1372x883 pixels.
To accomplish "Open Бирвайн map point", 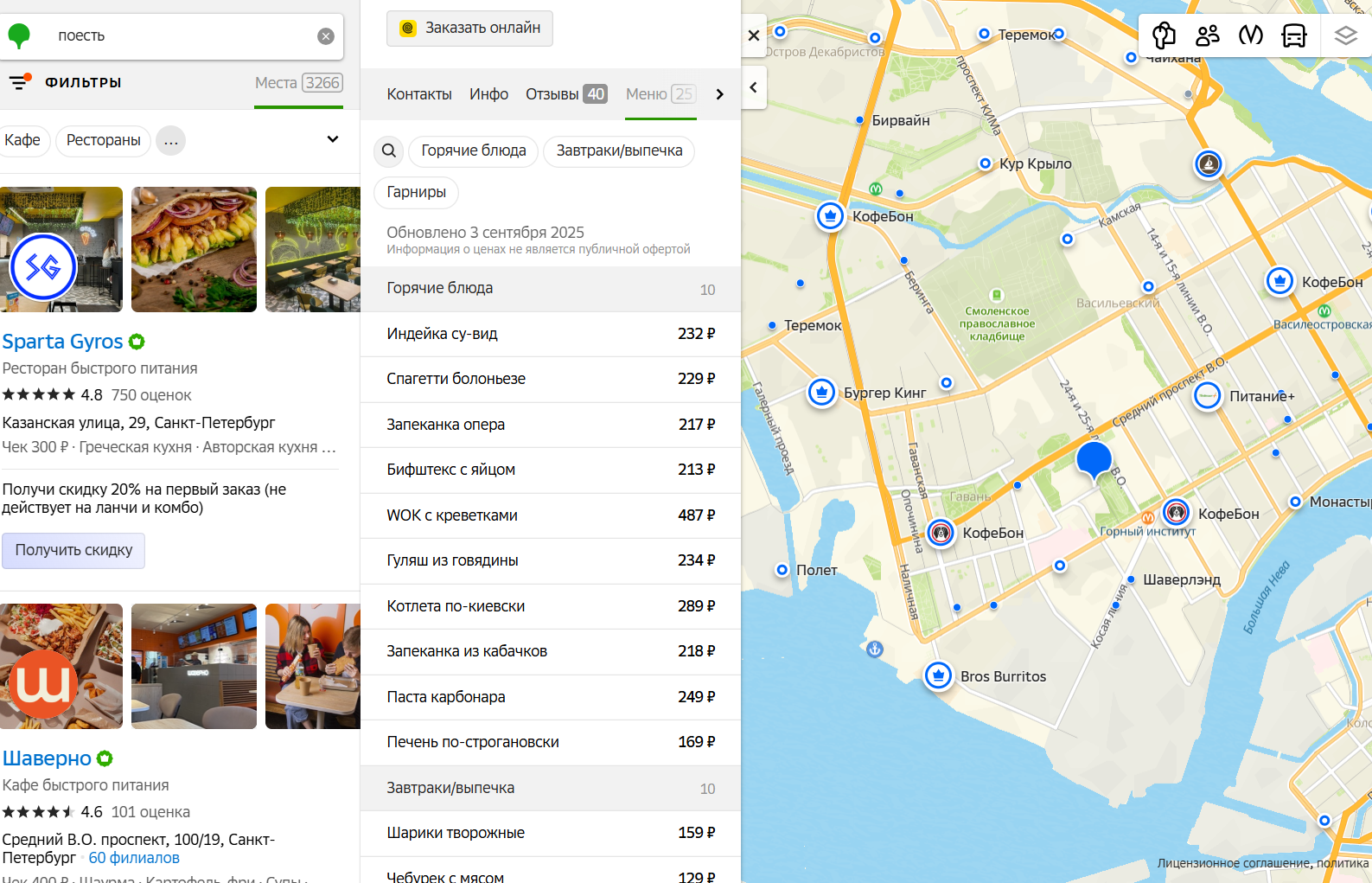I will 859,120.
